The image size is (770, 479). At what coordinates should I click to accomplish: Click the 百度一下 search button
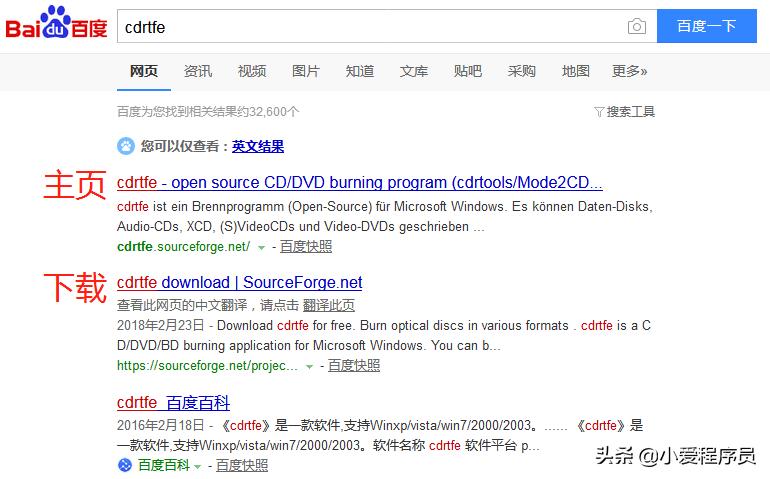(707, 26)
